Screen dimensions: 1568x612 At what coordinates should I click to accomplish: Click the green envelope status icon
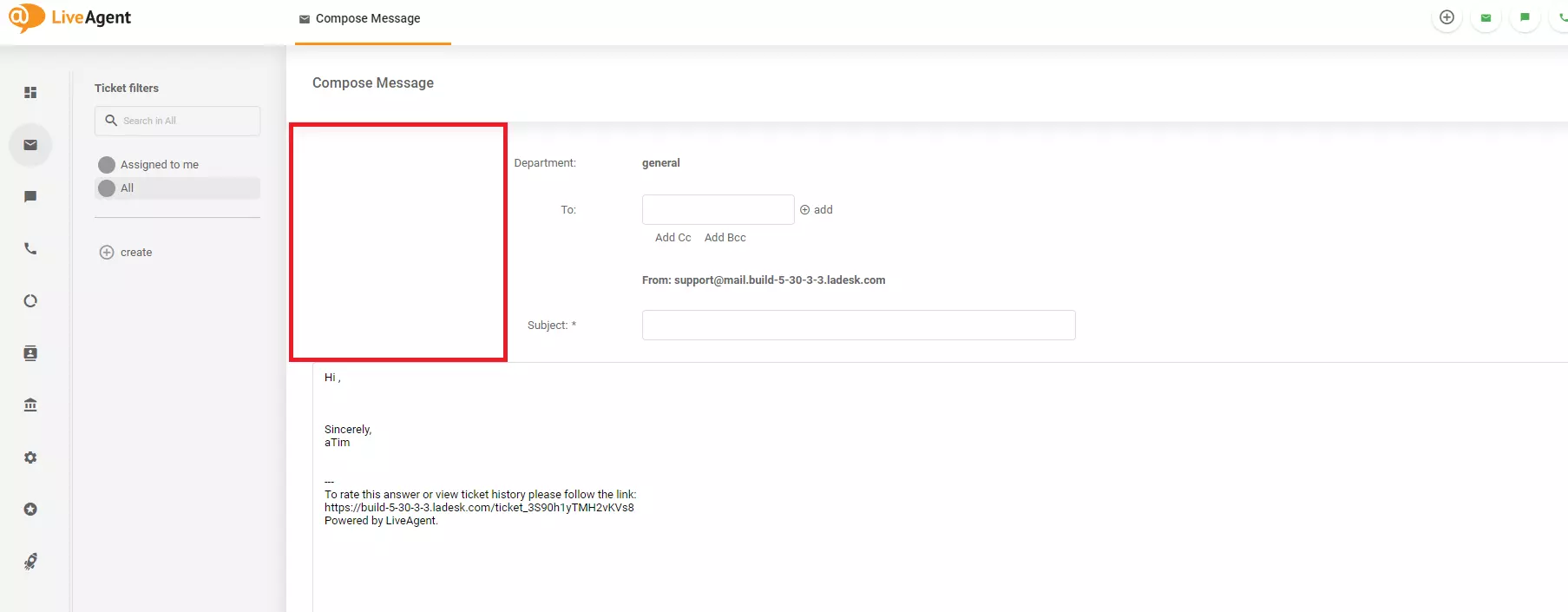1486,17
